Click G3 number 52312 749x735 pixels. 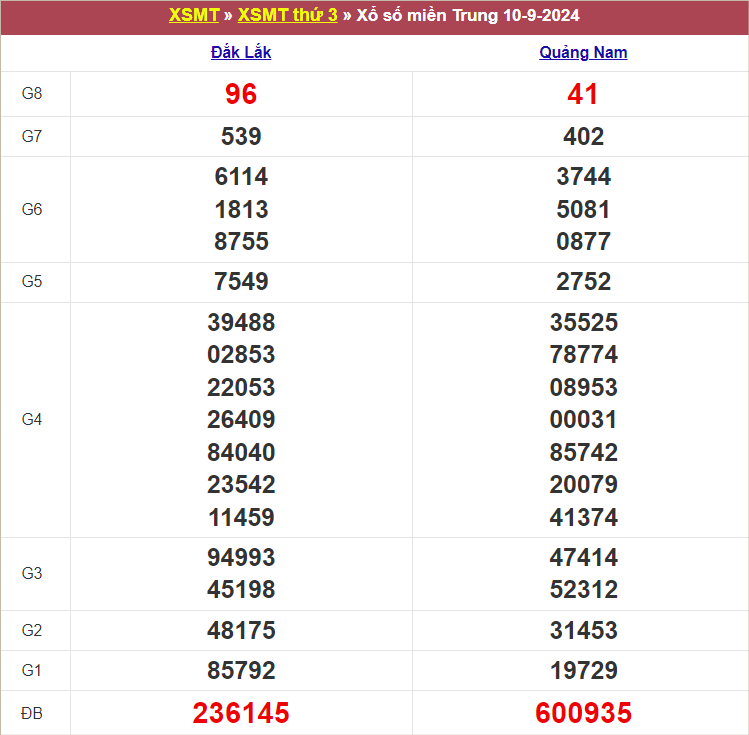583,590
